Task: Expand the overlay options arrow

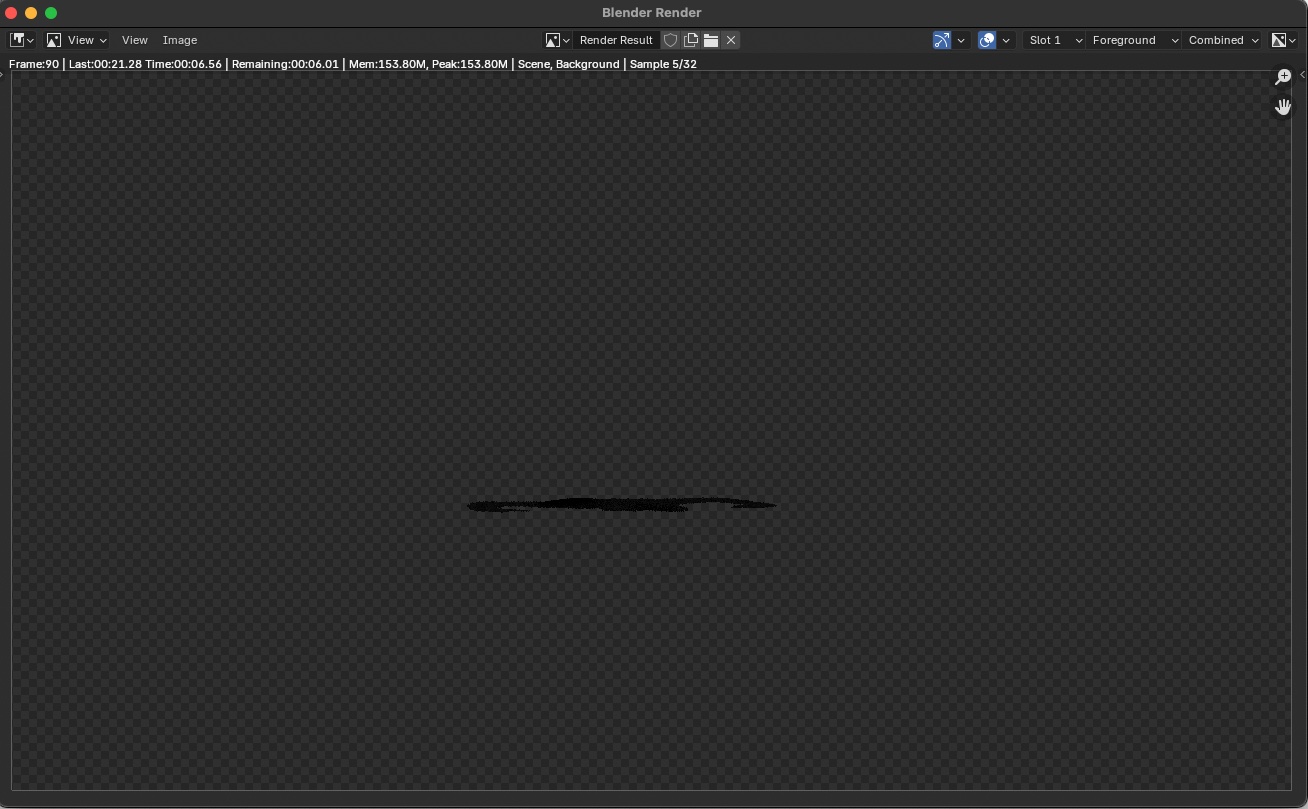Action: coord(1006,40)
